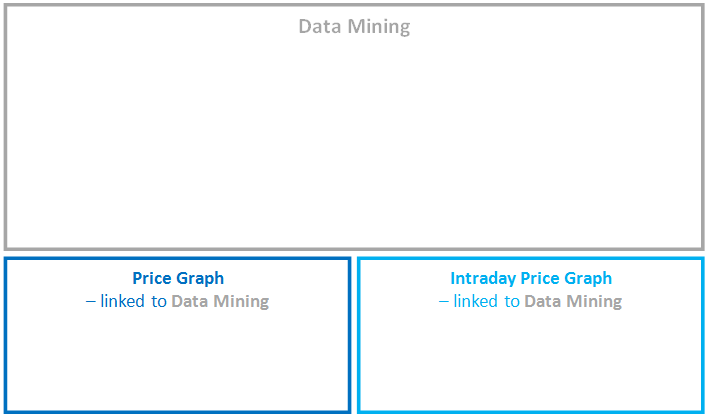Click the word 'Mining' in top title
This screenshot has height=418, width=710.
[379, 27]
